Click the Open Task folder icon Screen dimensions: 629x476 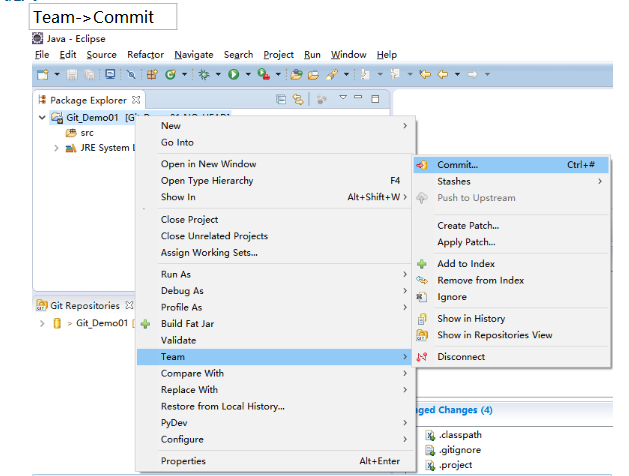tap(313, 75)
